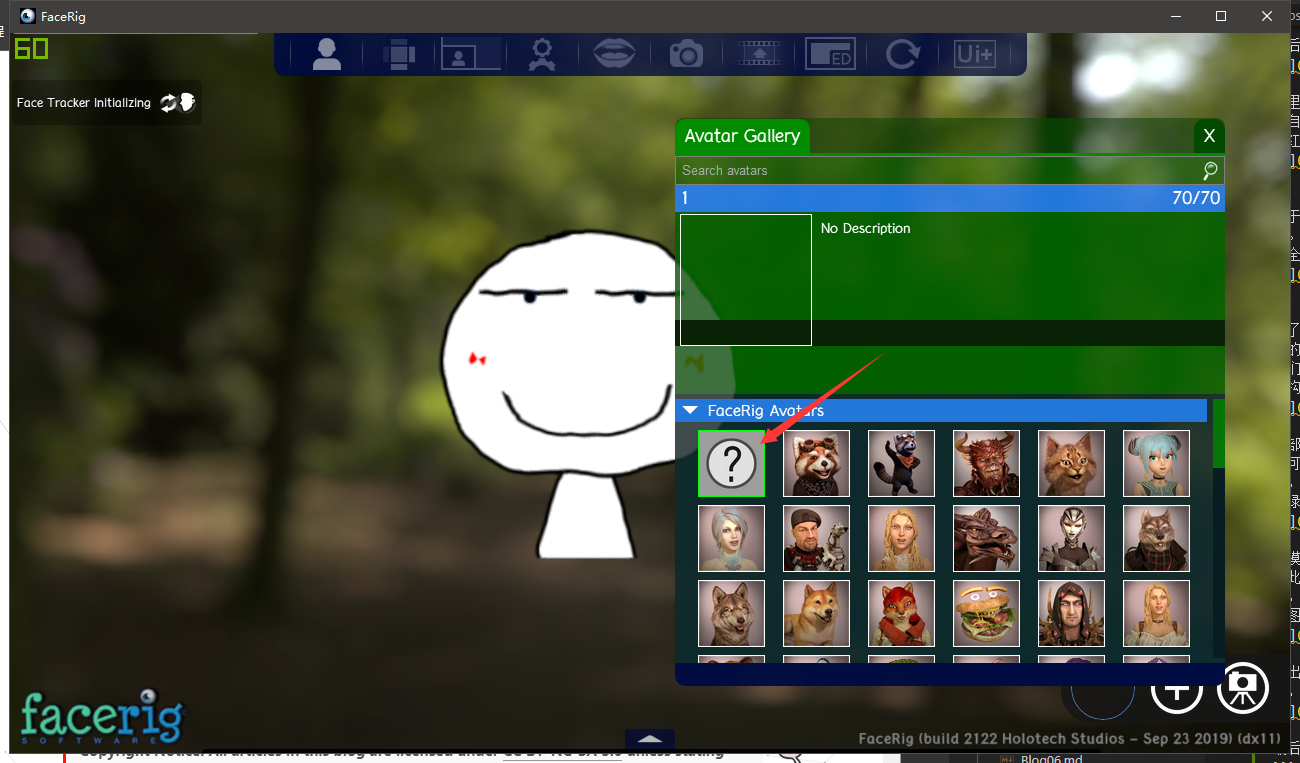Collapse the FaceRig Avatars section triangle

tap(690, 410)
